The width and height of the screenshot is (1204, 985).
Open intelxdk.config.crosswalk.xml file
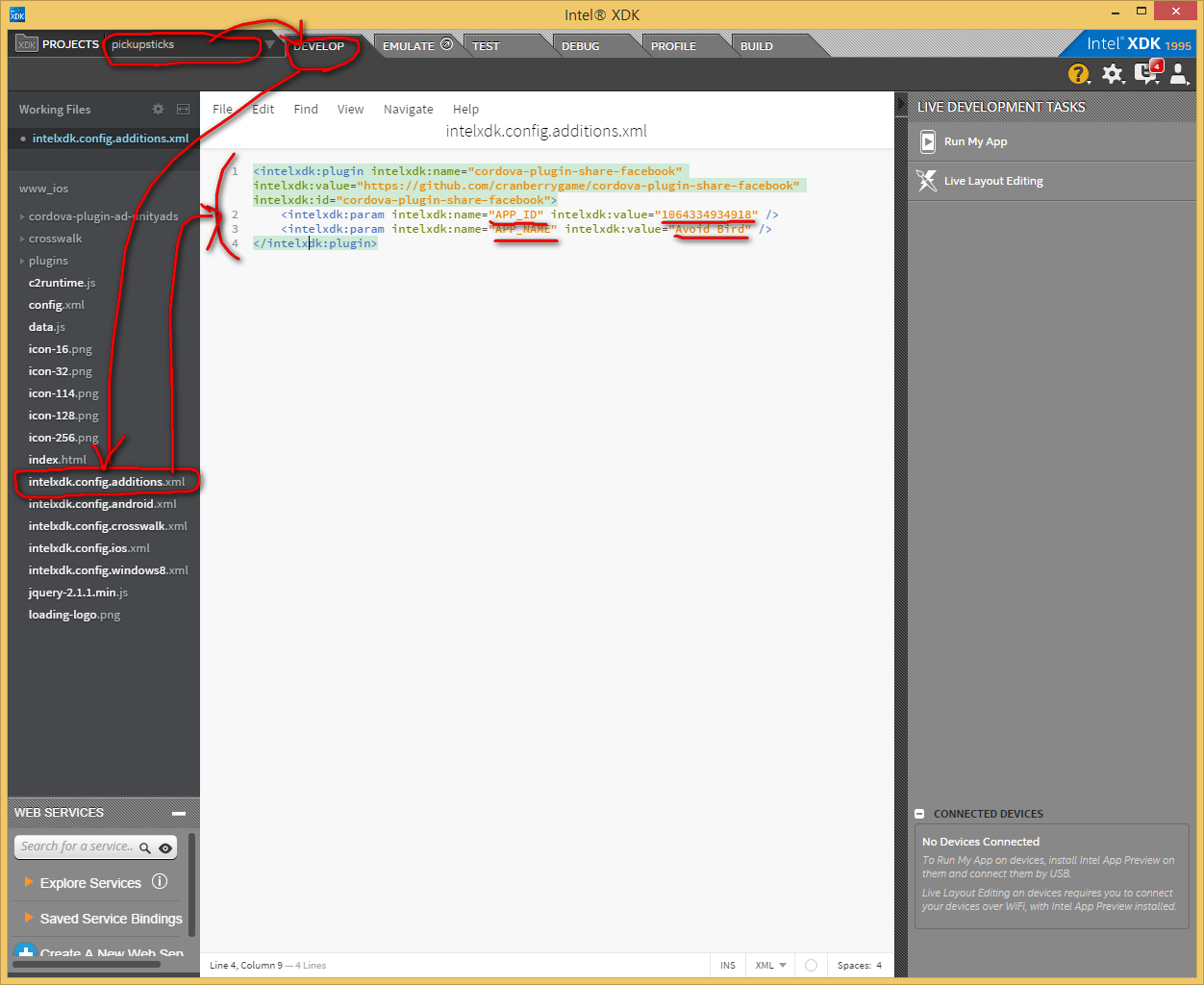[x=108, y=526]
